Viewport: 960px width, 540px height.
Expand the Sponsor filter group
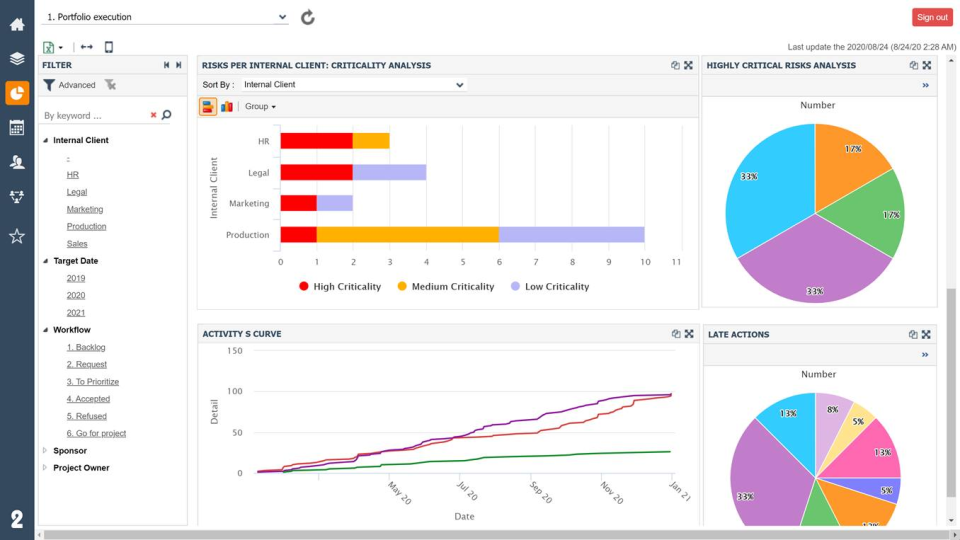(x=45, y=451)
